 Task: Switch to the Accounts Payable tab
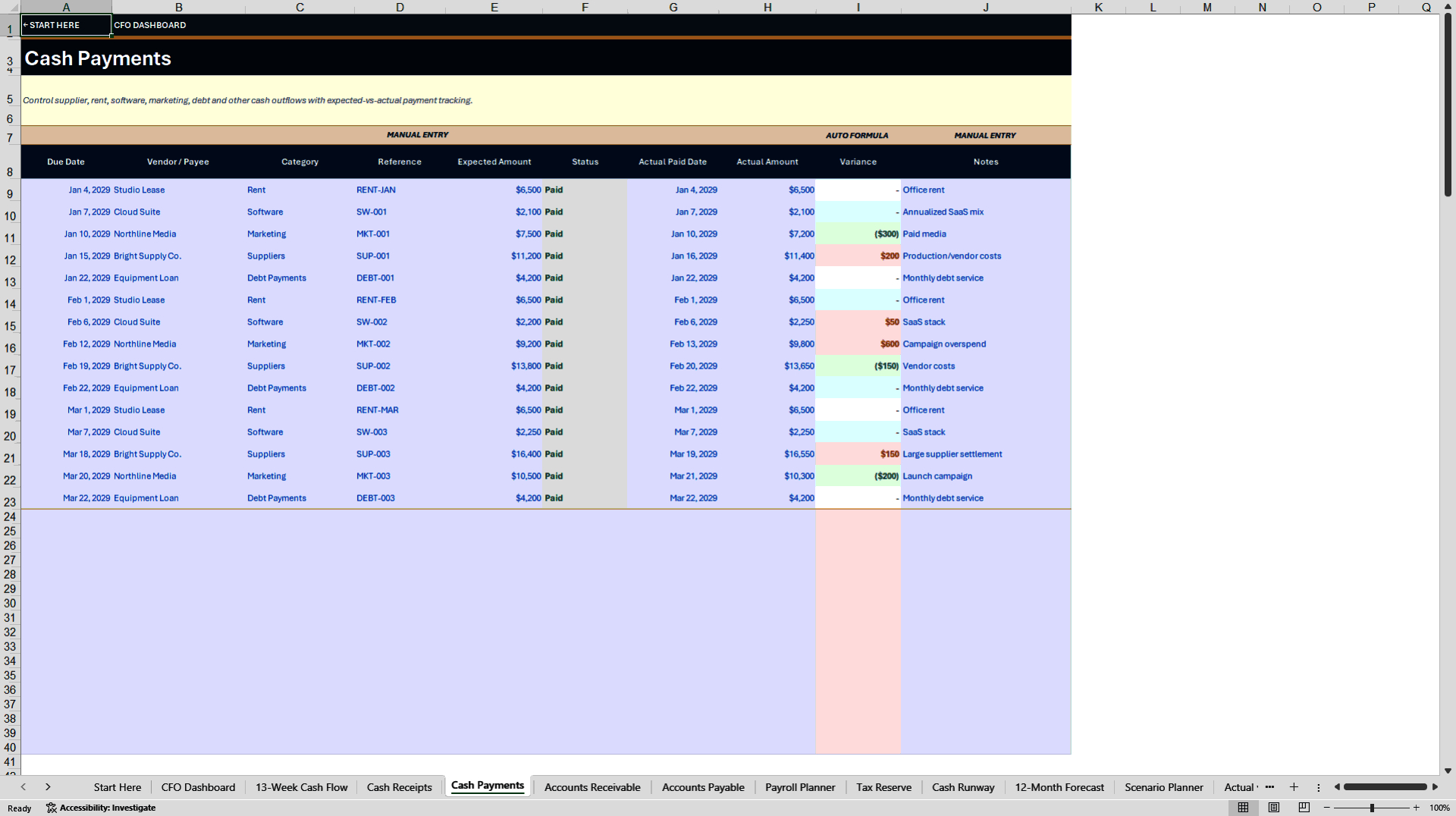click(703, 787)
